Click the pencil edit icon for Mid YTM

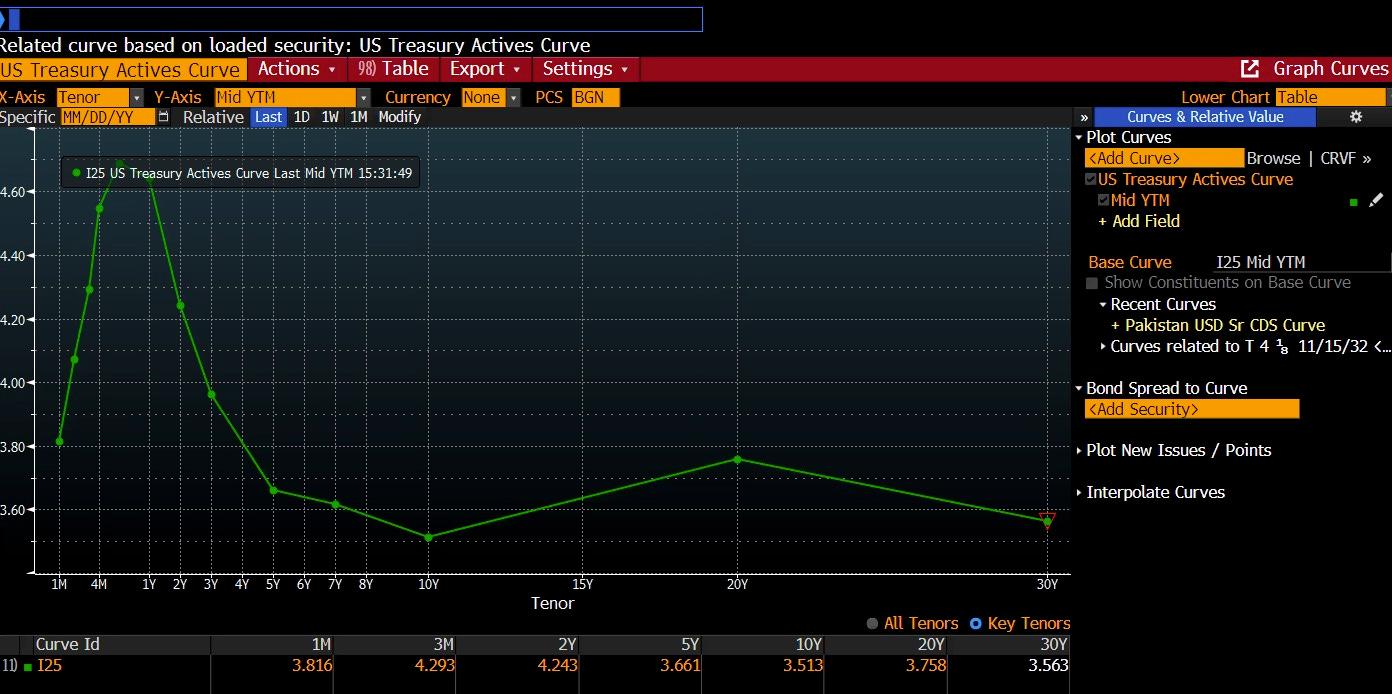[x=1377, y=201]
